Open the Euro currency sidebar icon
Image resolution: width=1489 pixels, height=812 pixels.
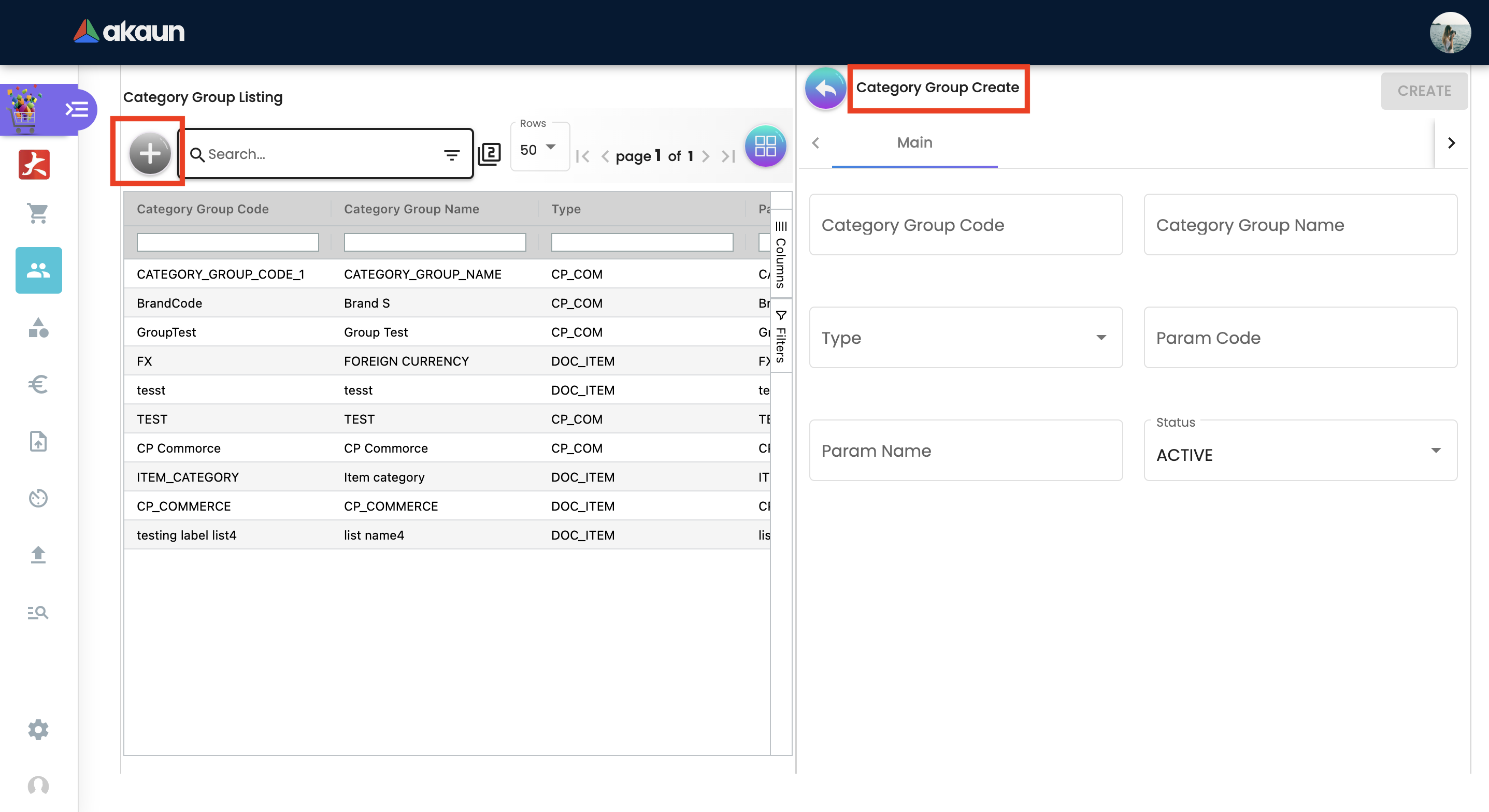point(38,384)
